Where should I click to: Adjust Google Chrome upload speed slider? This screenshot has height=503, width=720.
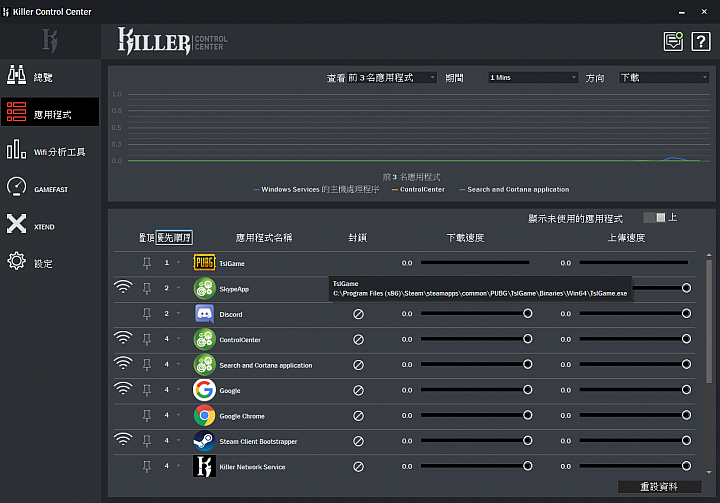pos(635,415)
